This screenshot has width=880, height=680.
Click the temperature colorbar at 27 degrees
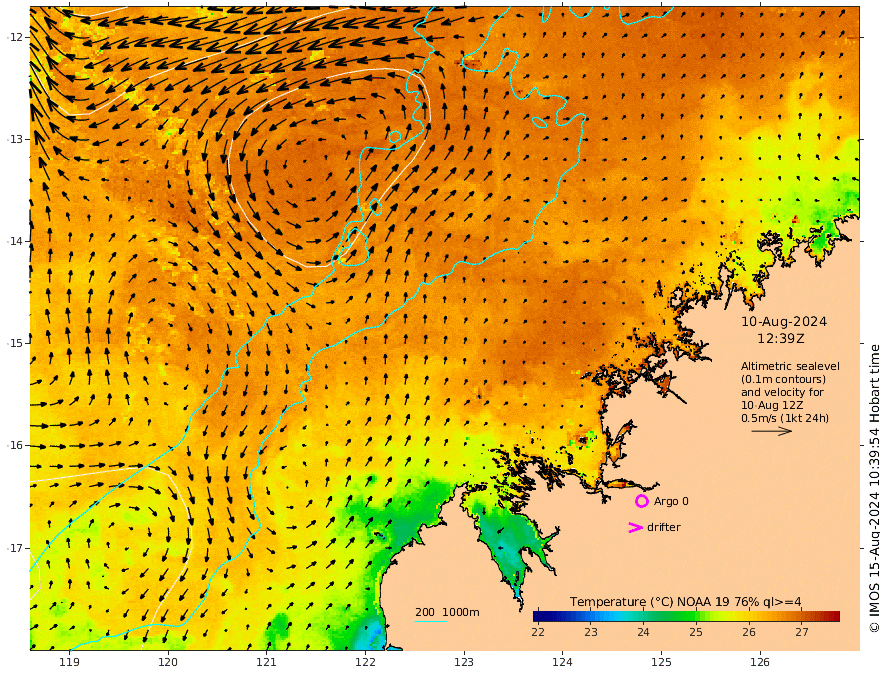pyautogui.click(x=802, y=616)
